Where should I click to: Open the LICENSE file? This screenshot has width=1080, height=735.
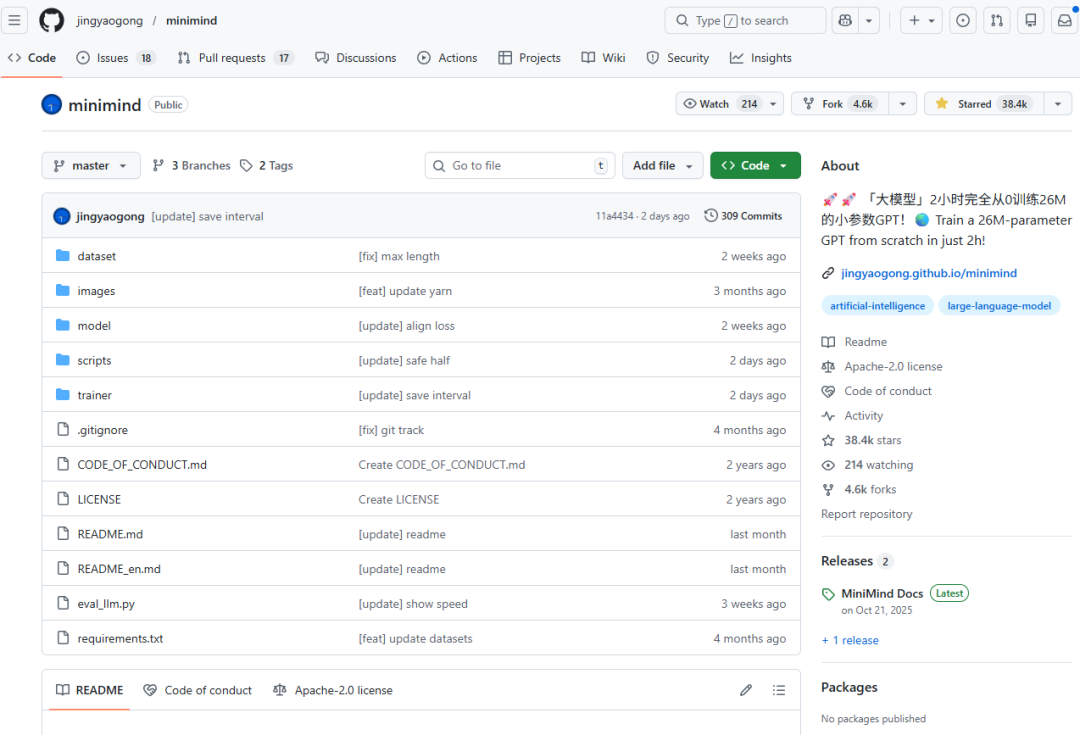click(99, 499)
